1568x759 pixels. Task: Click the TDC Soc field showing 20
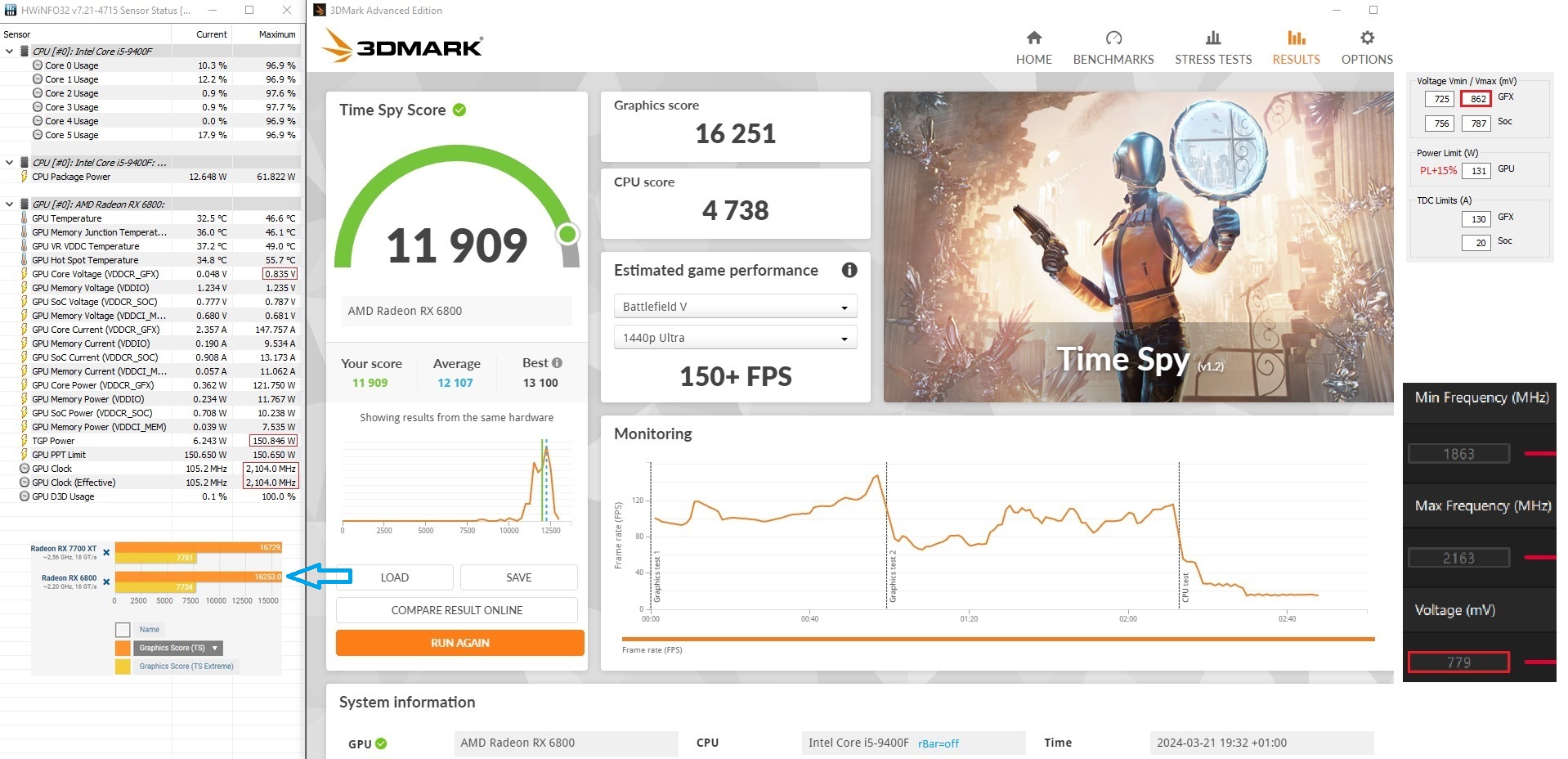click(x=1476, y=243)
